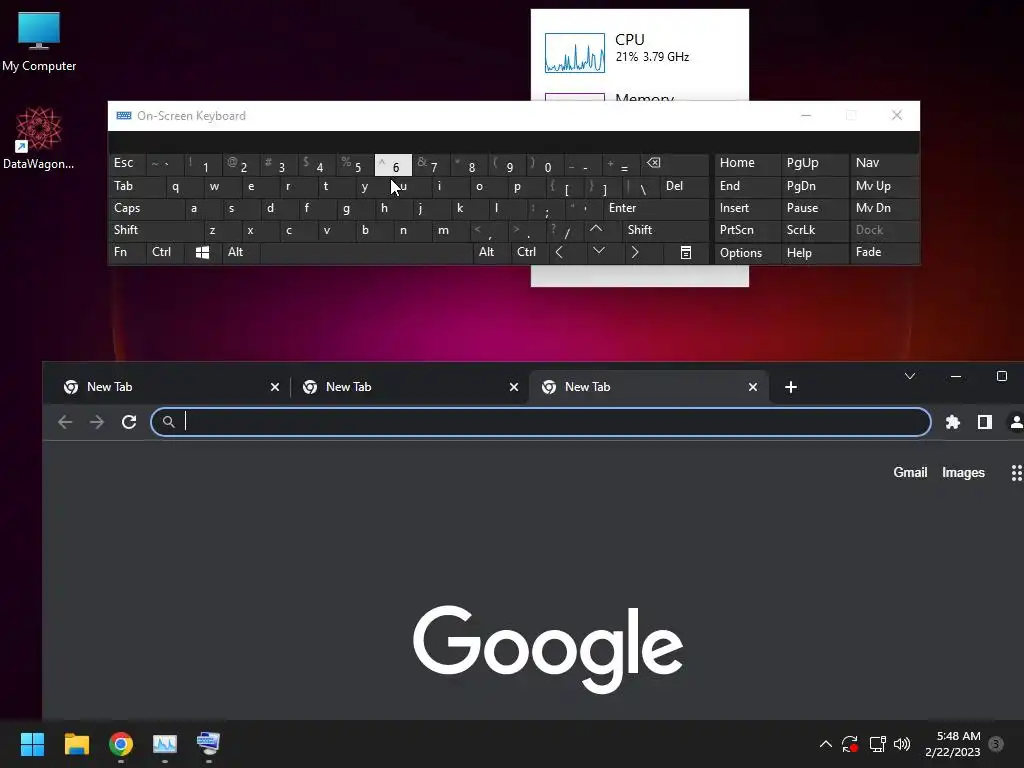Click the Tab key on keyboard

[136, 186]
